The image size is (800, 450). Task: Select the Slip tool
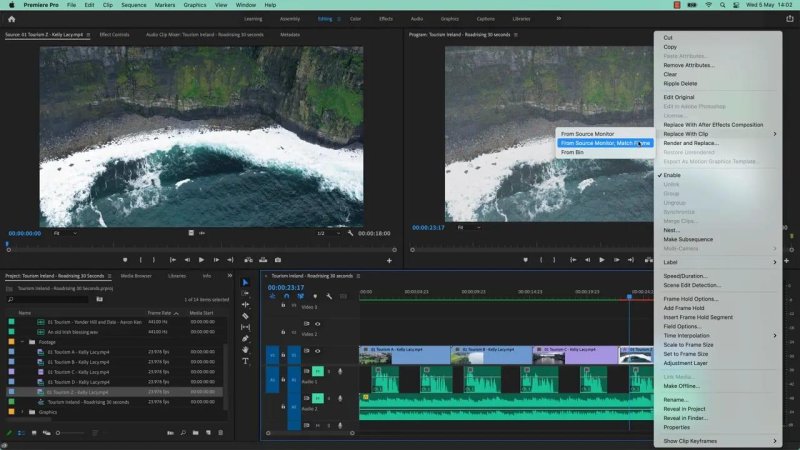[245, 327]
